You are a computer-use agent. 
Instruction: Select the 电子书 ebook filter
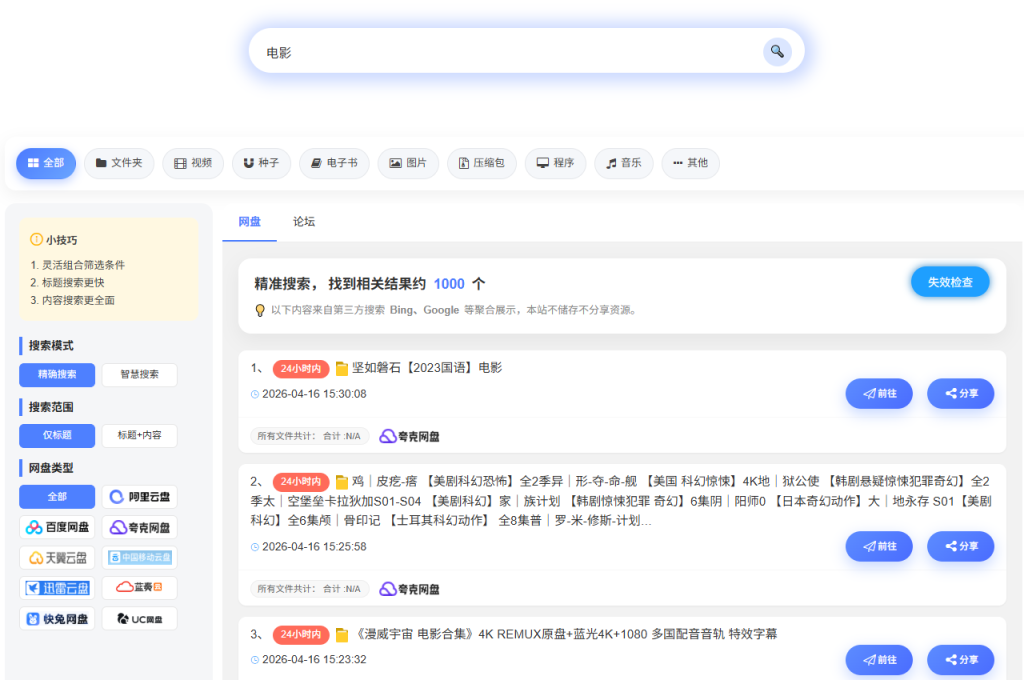334,163
